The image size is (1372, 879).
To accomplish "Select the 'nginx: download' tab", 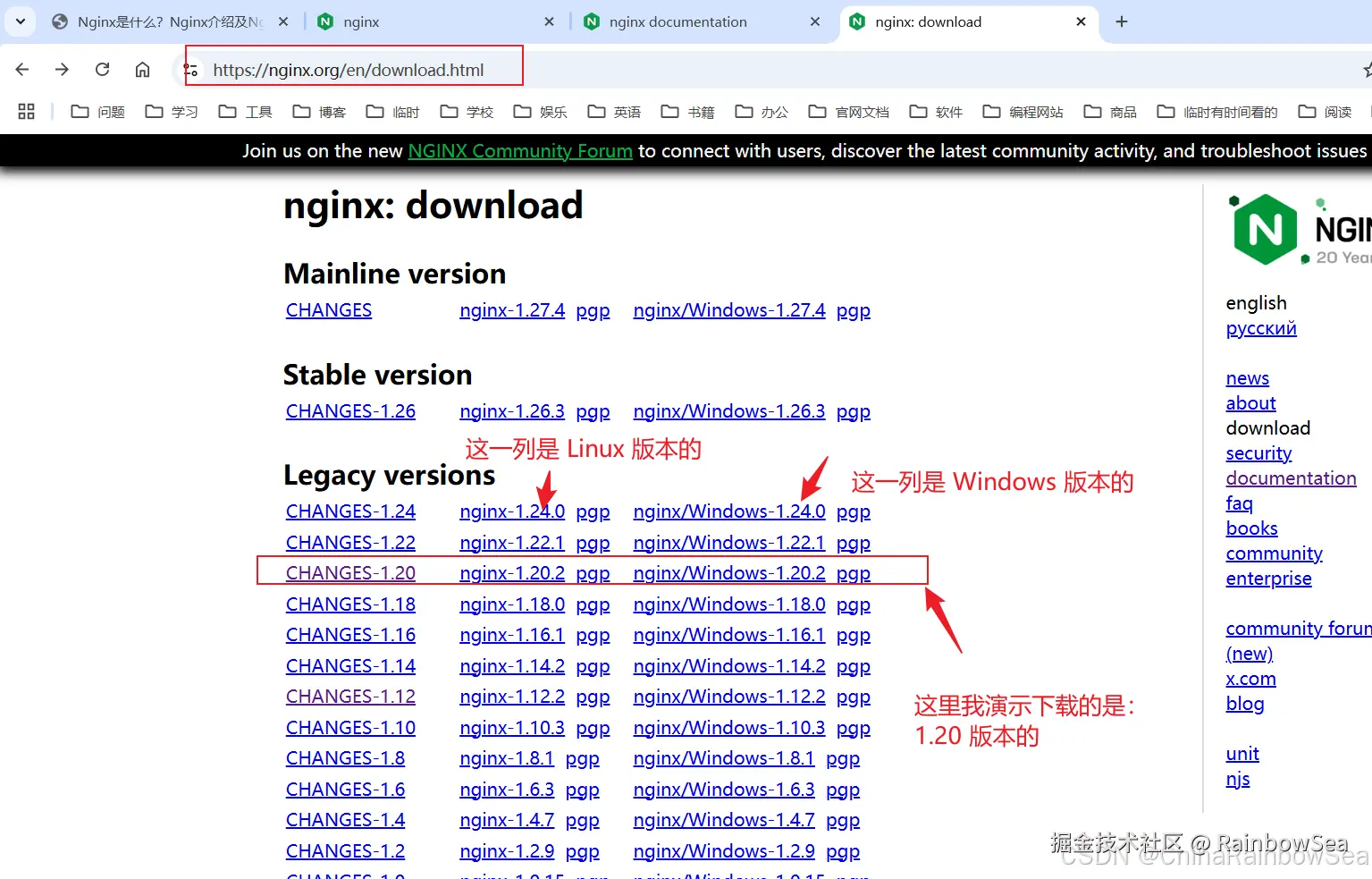I will click(970, 21).
